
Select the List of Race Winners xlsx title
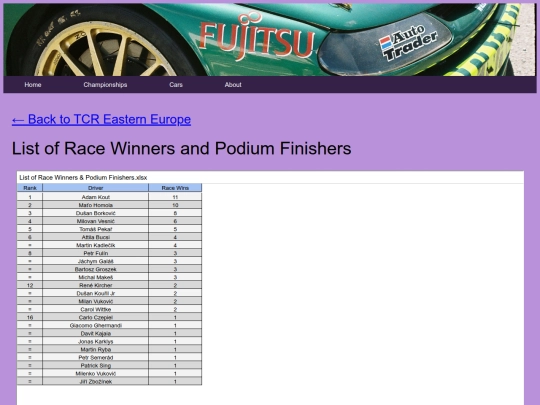(83, 178)
